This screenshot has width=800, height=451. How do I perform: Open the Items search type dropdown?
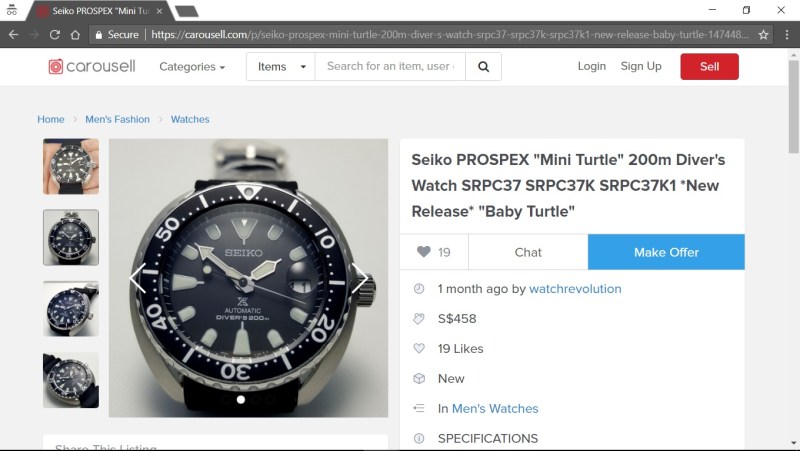[x=280, y=67]
